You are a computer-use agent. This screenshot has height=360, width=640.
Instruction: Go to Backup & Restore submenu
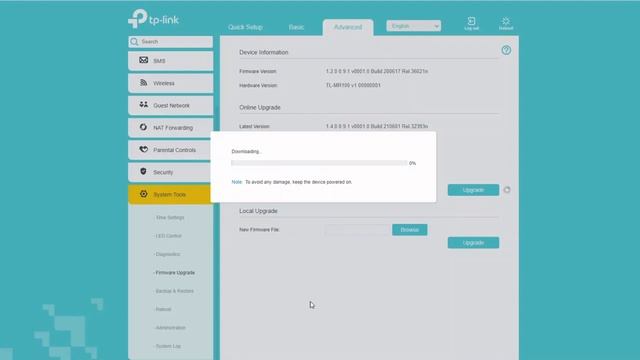click(174, 291)
